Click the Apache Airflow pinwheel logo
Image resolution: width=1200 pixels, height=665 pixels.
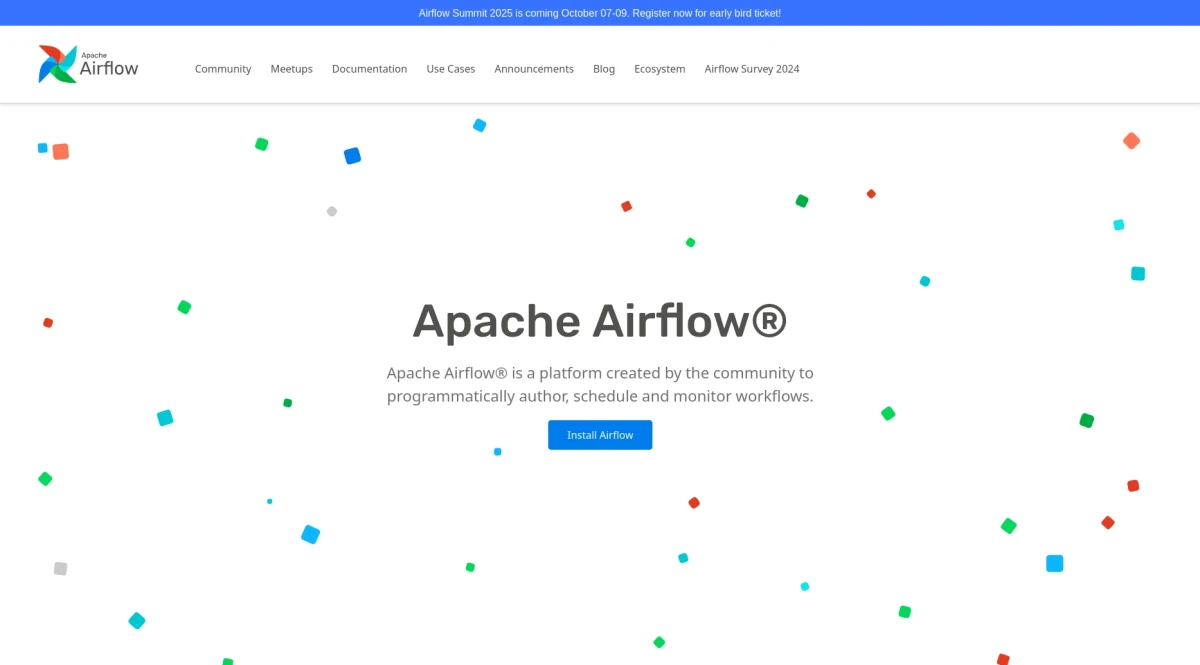click(57, 63)
